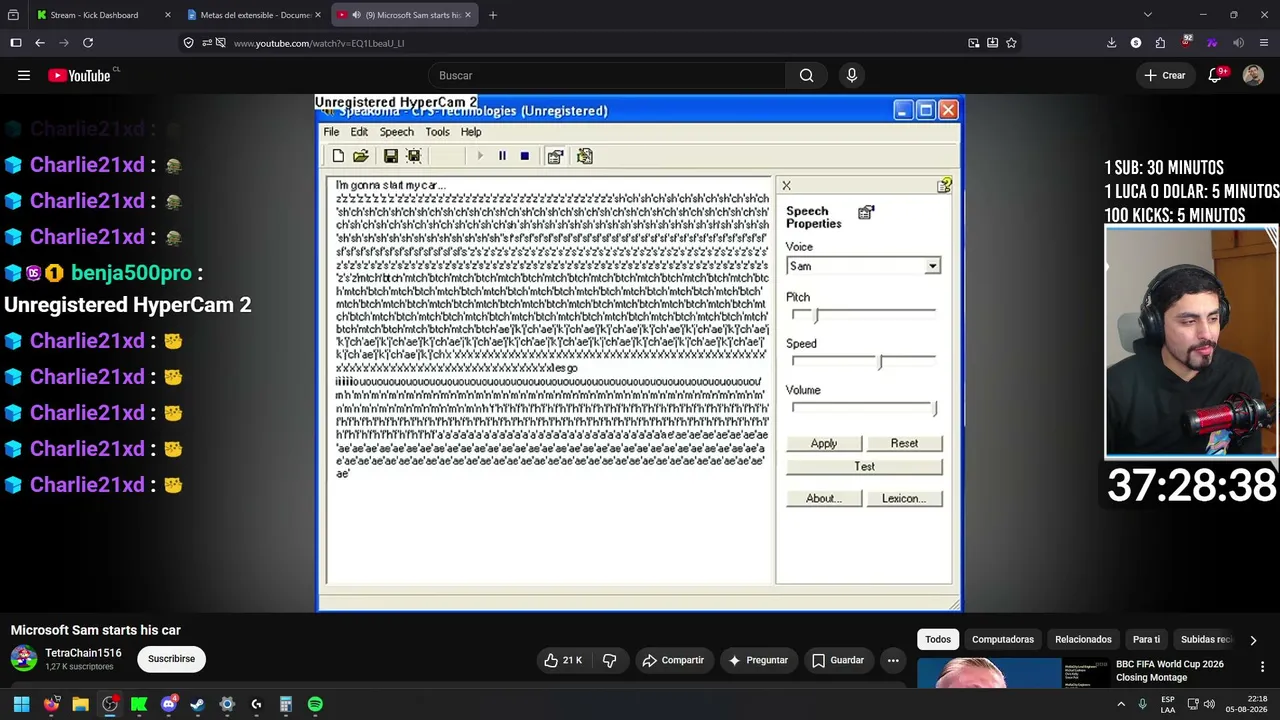Open a new browser tab
Screen dimensions: 1280x720
[492, 15]
